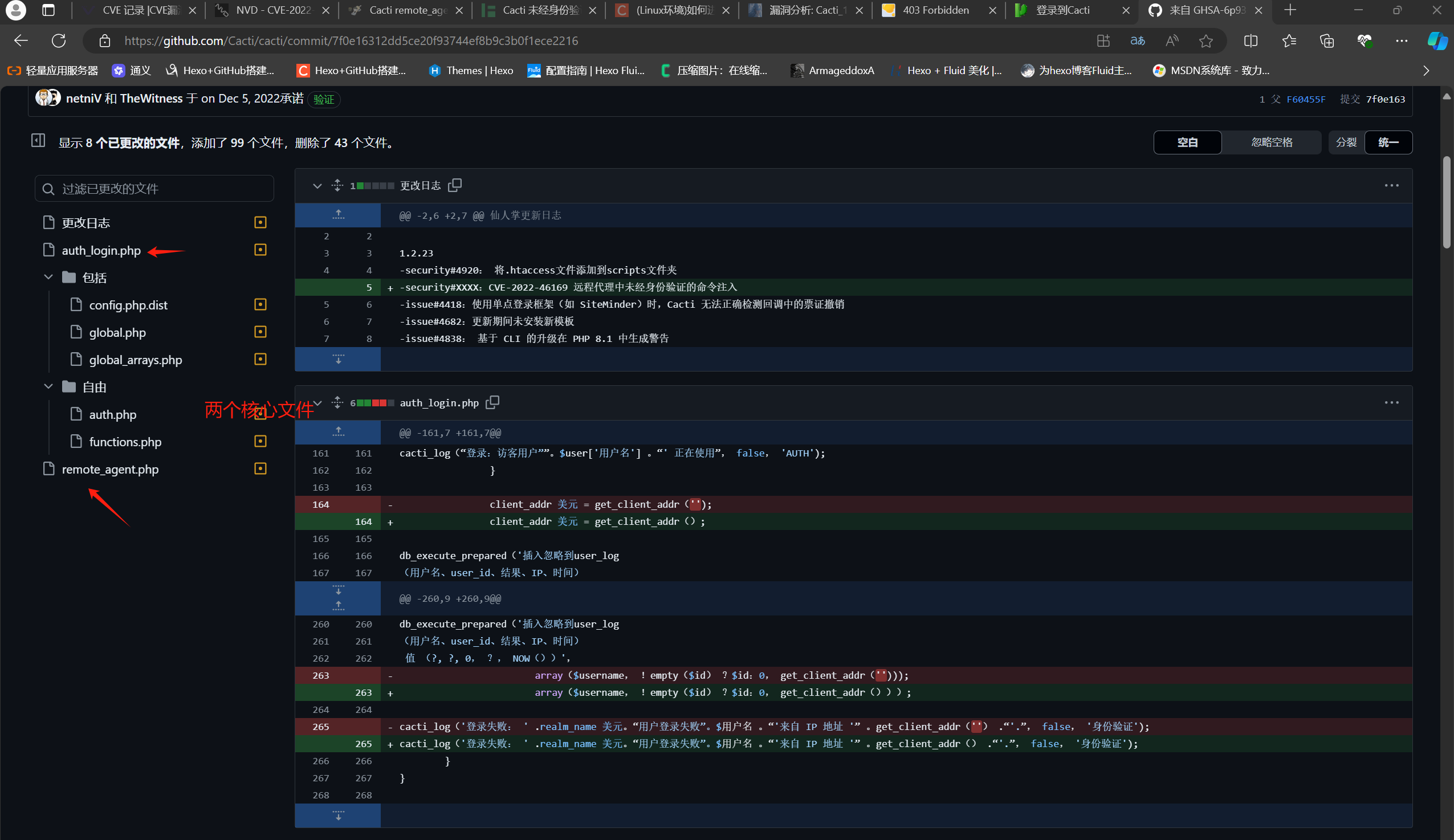Collapse the 包括 folder in file tree

click(48, 278)
